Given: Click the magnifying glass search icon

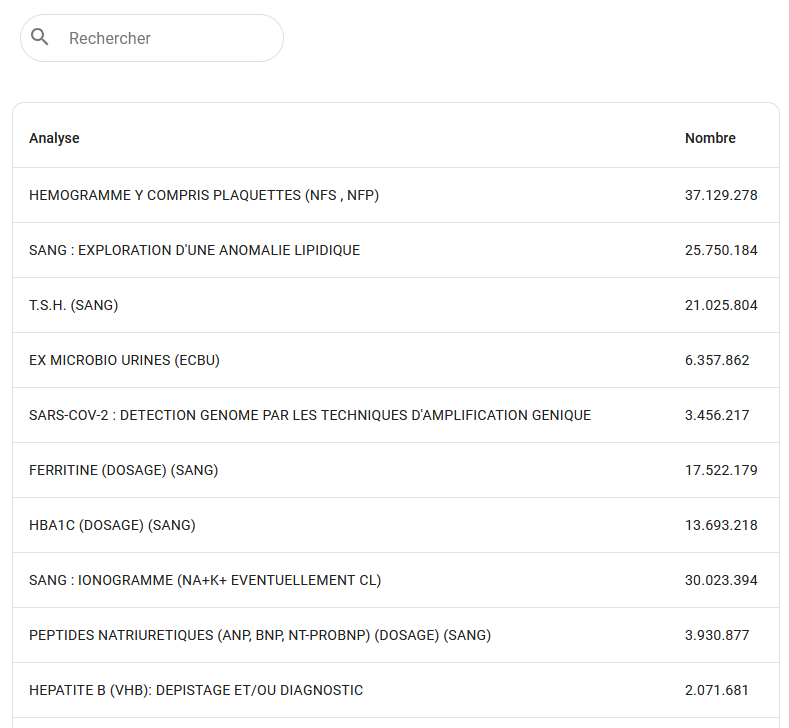Looking at the screenshot, I should point(40,38).
